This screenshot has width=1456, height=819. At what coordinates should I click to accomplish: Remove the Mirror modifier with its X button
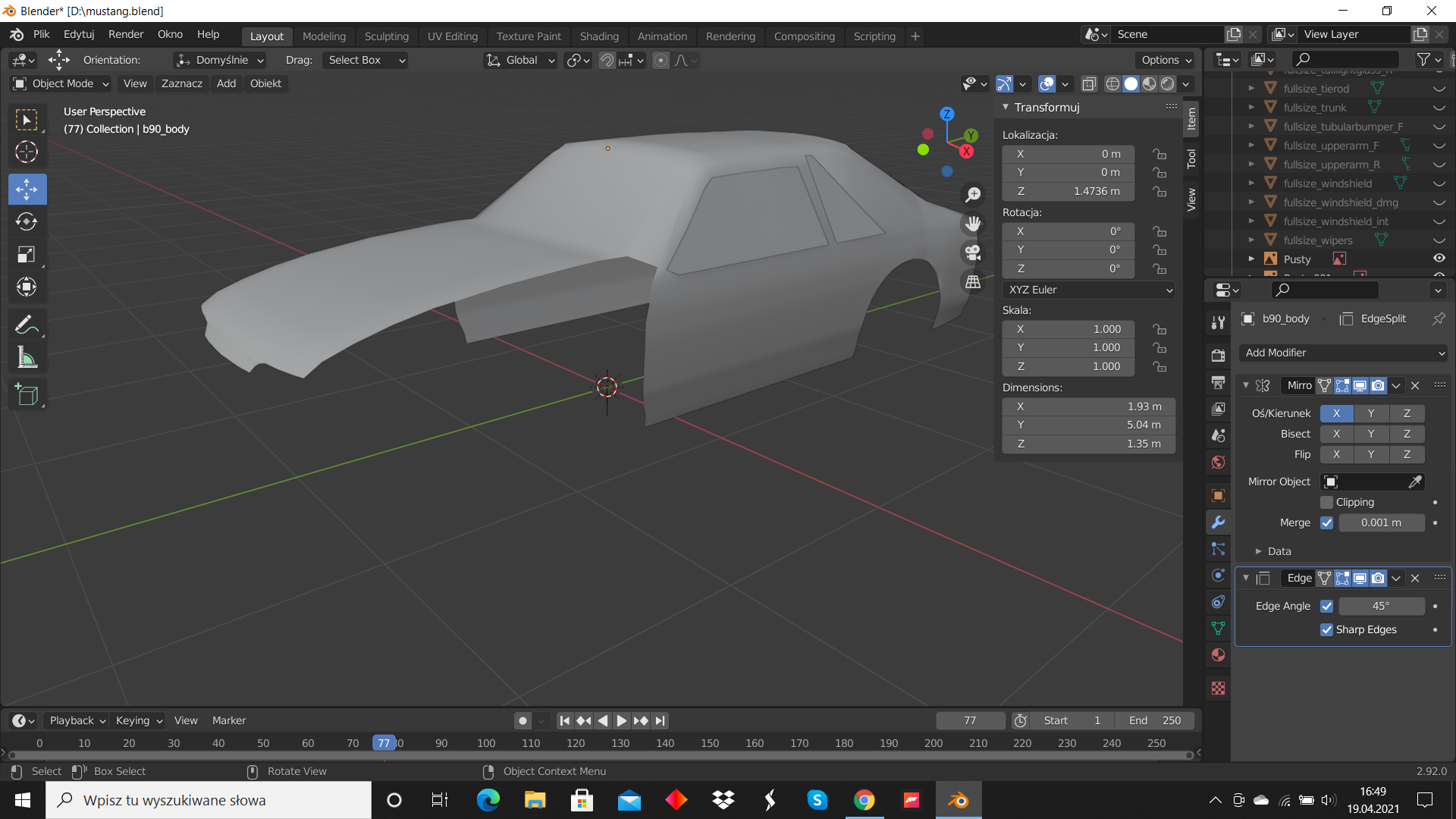point(1415,385)
